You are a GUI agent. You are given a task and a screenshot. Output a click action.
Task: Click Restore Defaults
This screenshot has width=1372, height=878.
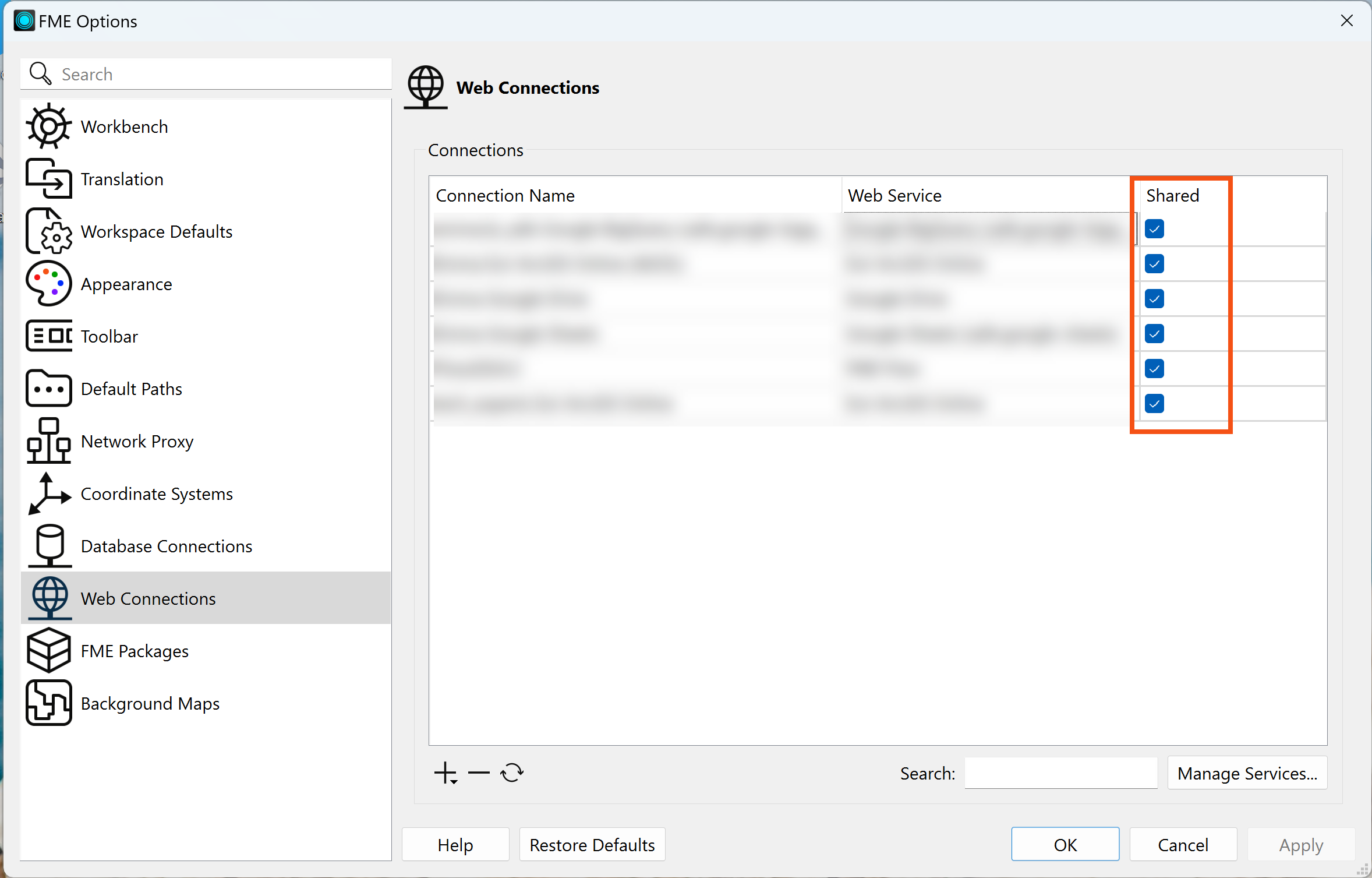592,845
